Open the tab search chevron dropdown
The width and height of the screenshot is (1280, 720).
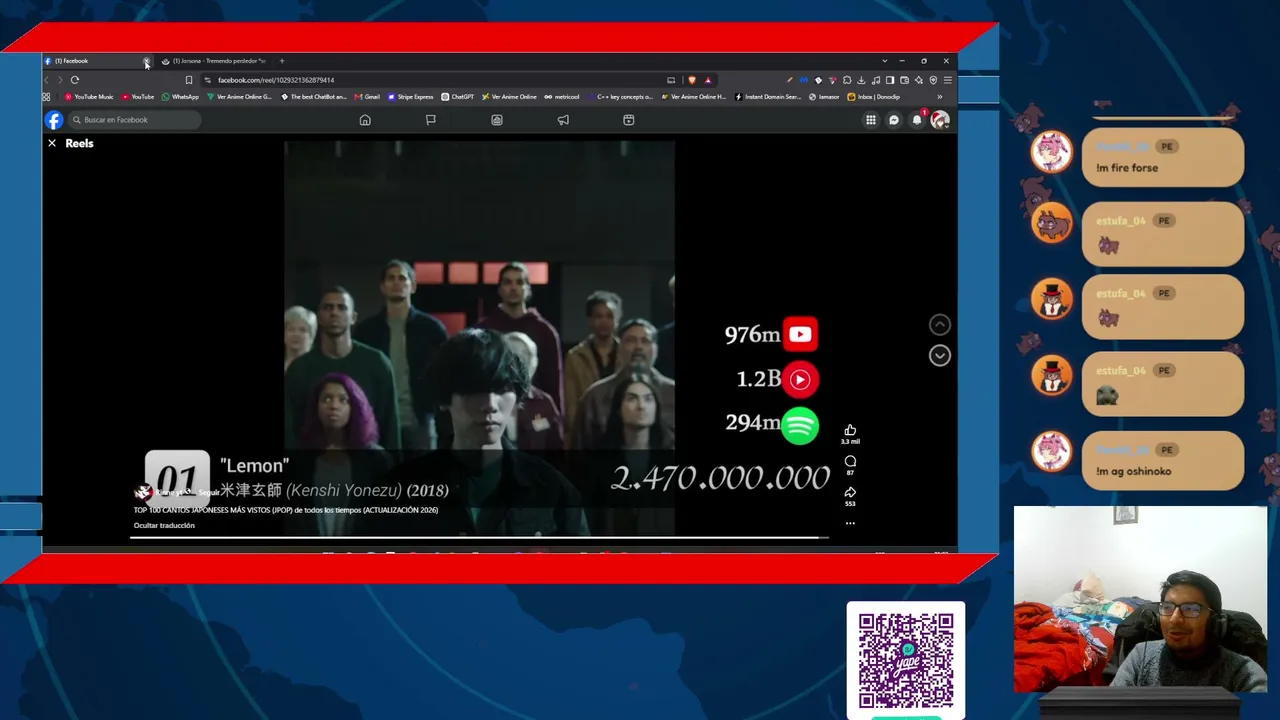(x=884, y=61)
